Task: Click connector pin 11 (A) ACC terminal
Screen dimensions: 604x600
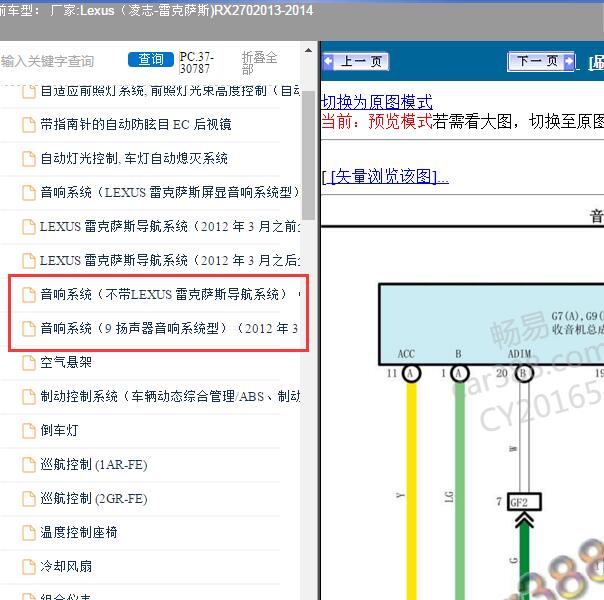Action: (x=411, y=373)
